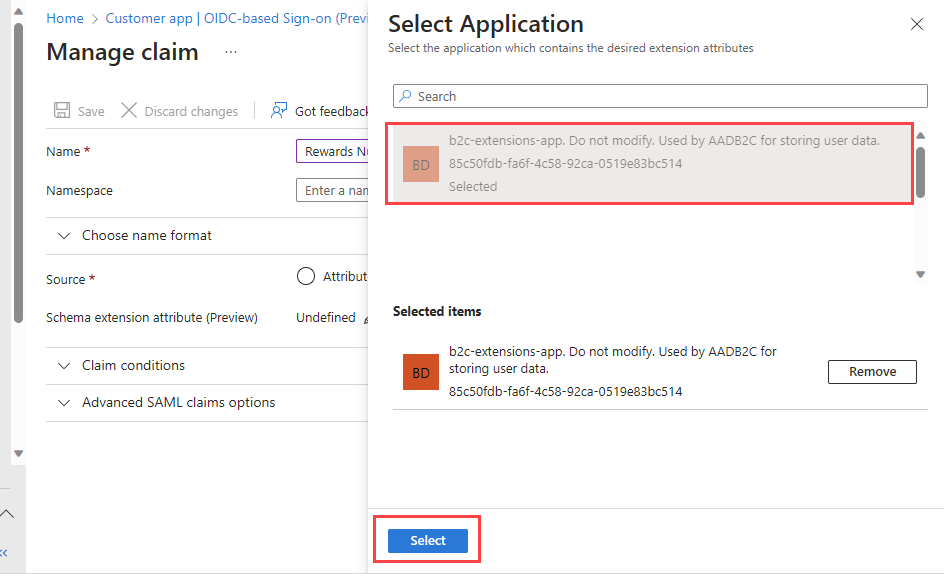Click the Save disk icon
Viewport: 944px width, 574px height.
point(61,110)
